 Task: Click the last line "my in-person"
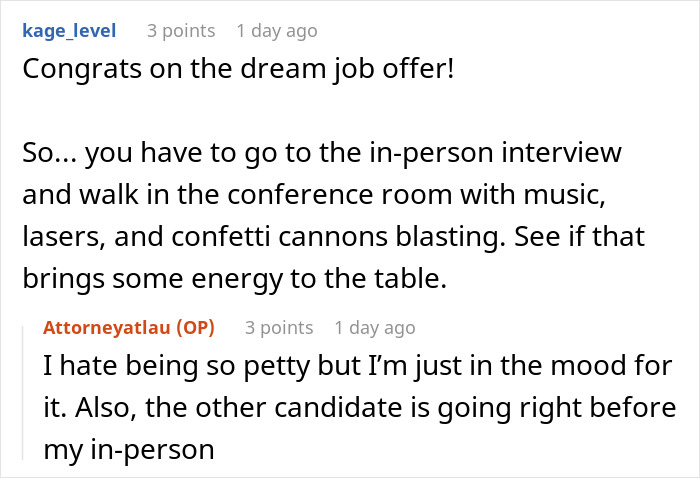(x=129, y=450)
